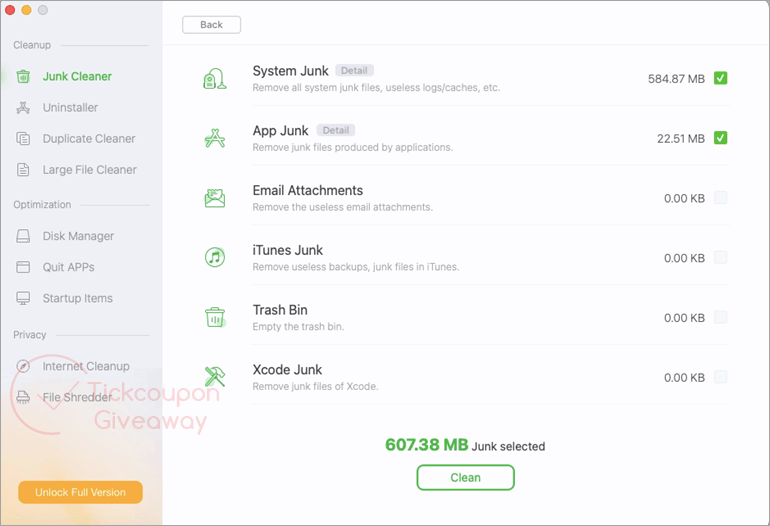Viewport: 770px width, 526px height.
Task: Click the Disk Manager drive icon
Action: (x=23, y=236)
